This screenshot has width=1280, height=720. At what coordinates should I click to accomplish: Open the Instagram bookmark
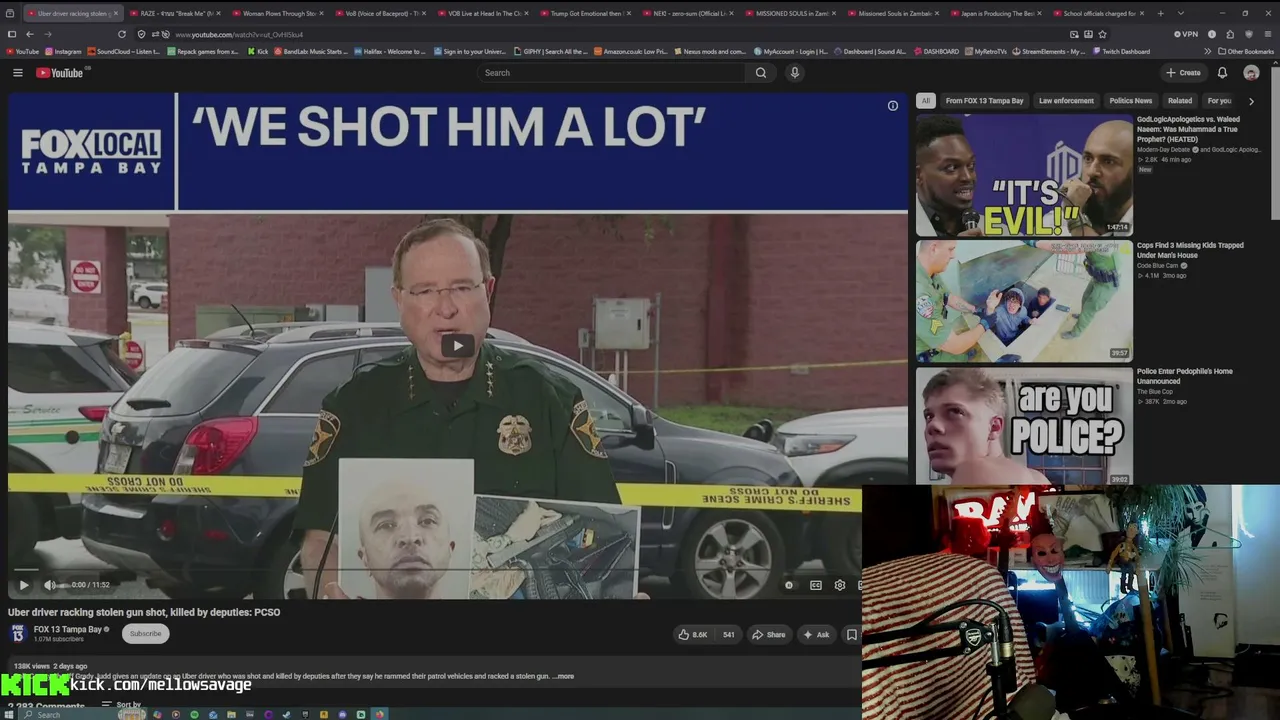[x=63, y=51]
